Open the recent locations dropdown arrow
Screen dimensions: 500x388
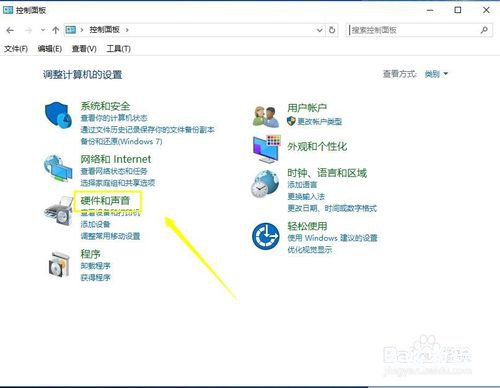[x=43, y=30]
